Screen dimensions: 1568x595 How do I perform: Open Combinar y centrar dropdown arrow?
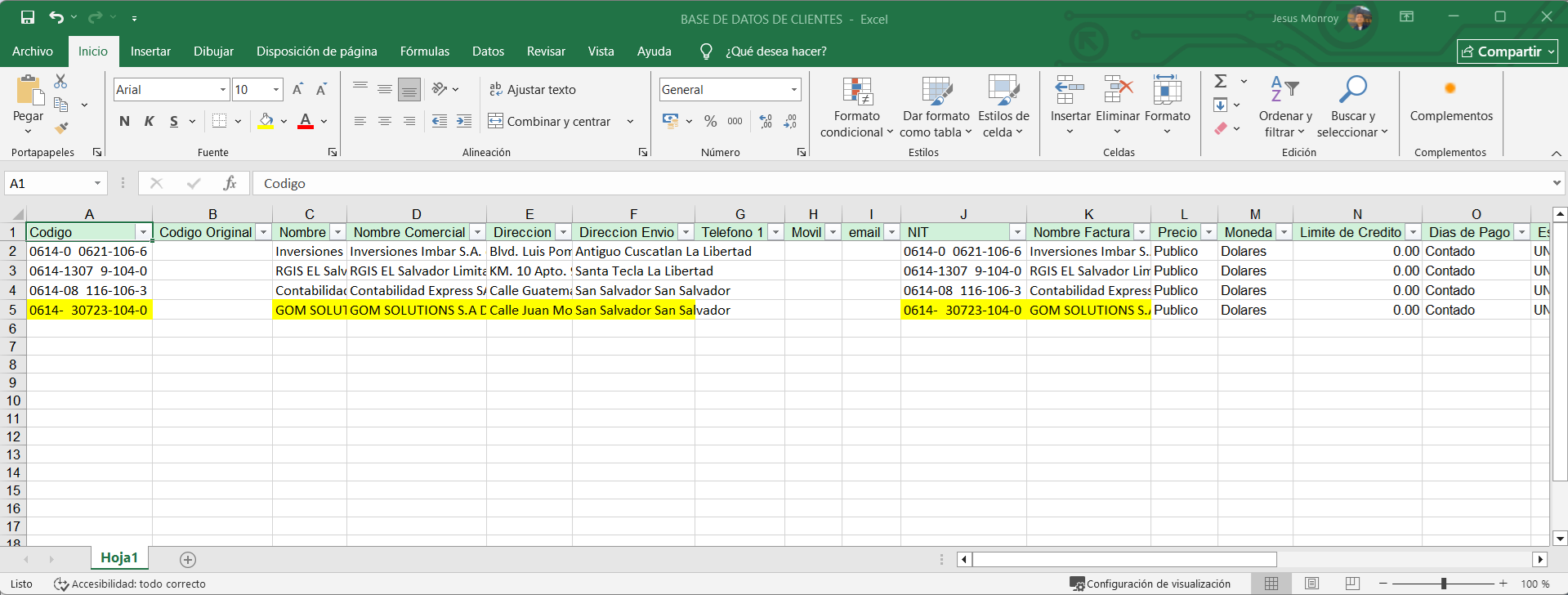tap(630, 121)
